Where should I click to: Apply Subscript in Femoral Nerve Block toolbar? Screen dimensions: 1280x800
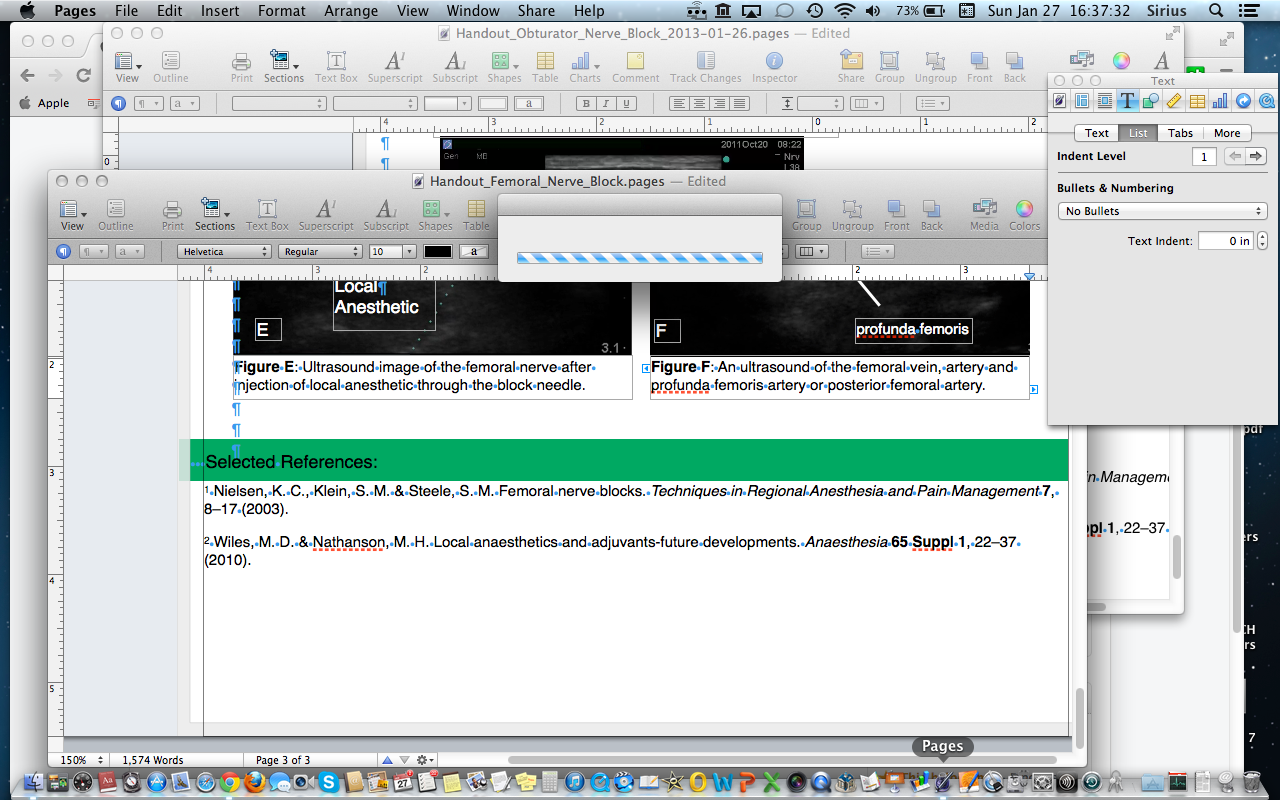point(386,213)
